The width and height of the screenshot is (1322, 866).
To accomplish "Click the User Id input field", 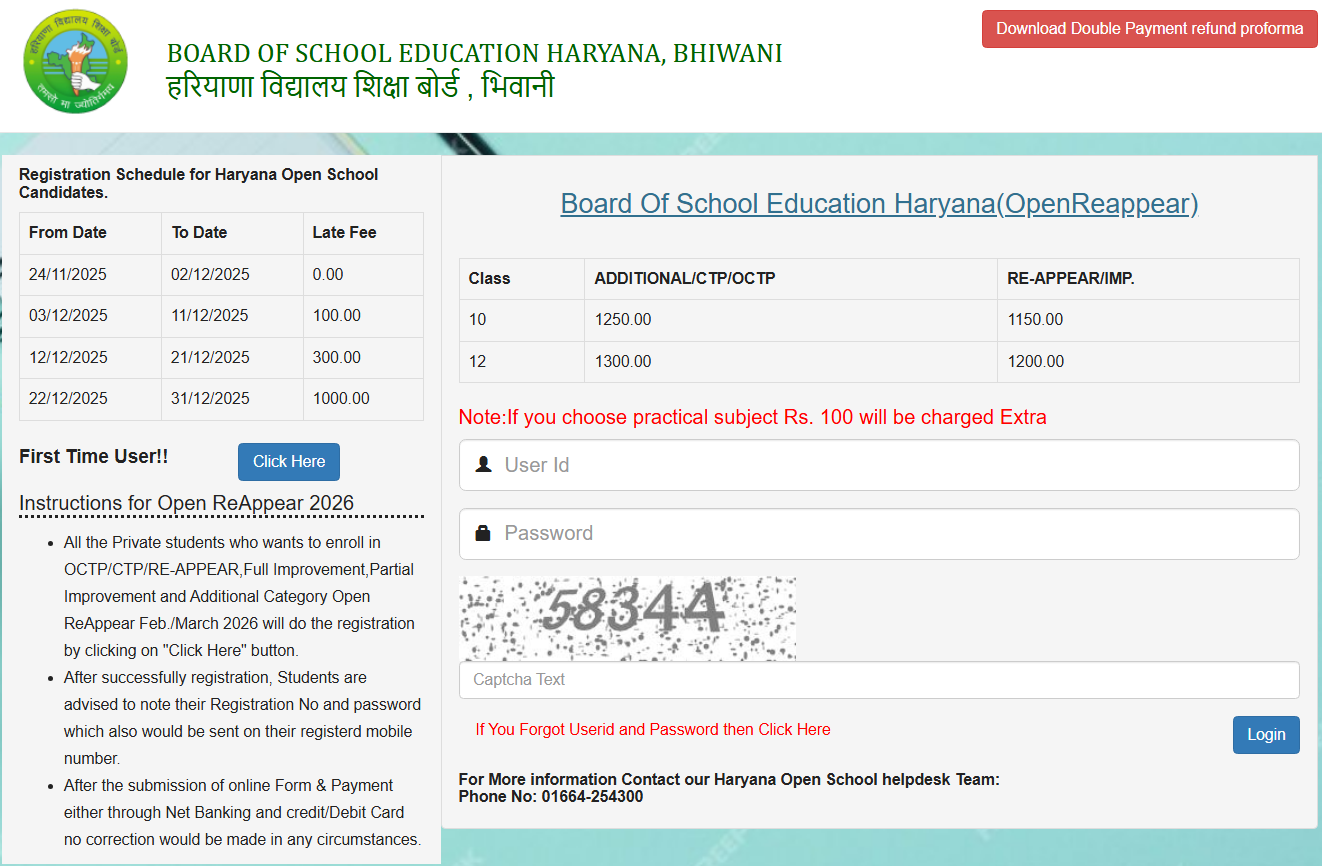I will (700, 465).
